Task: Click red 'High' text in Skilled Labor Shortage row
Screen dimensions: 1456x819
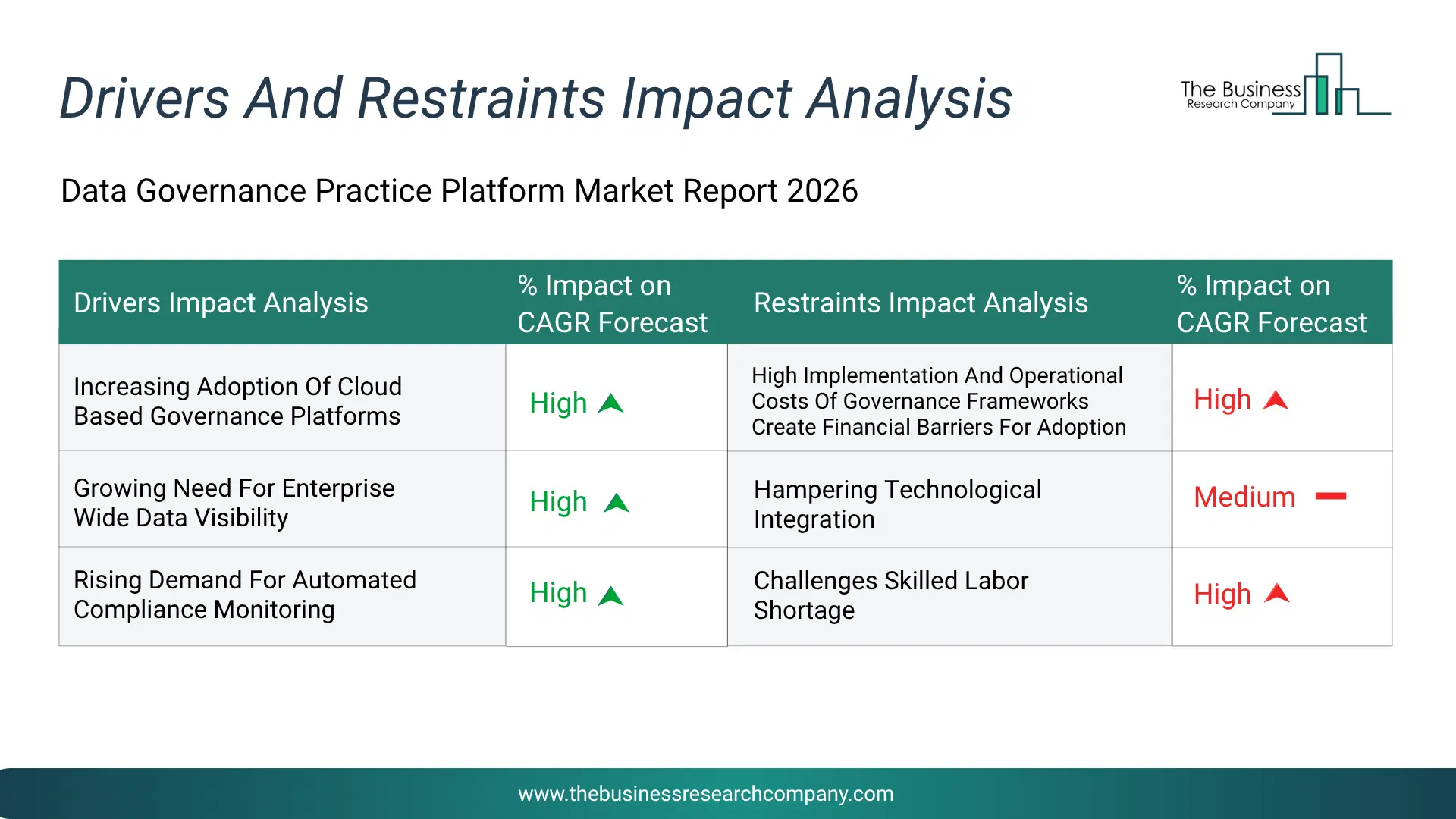Action: click(x=1222, y=595)
